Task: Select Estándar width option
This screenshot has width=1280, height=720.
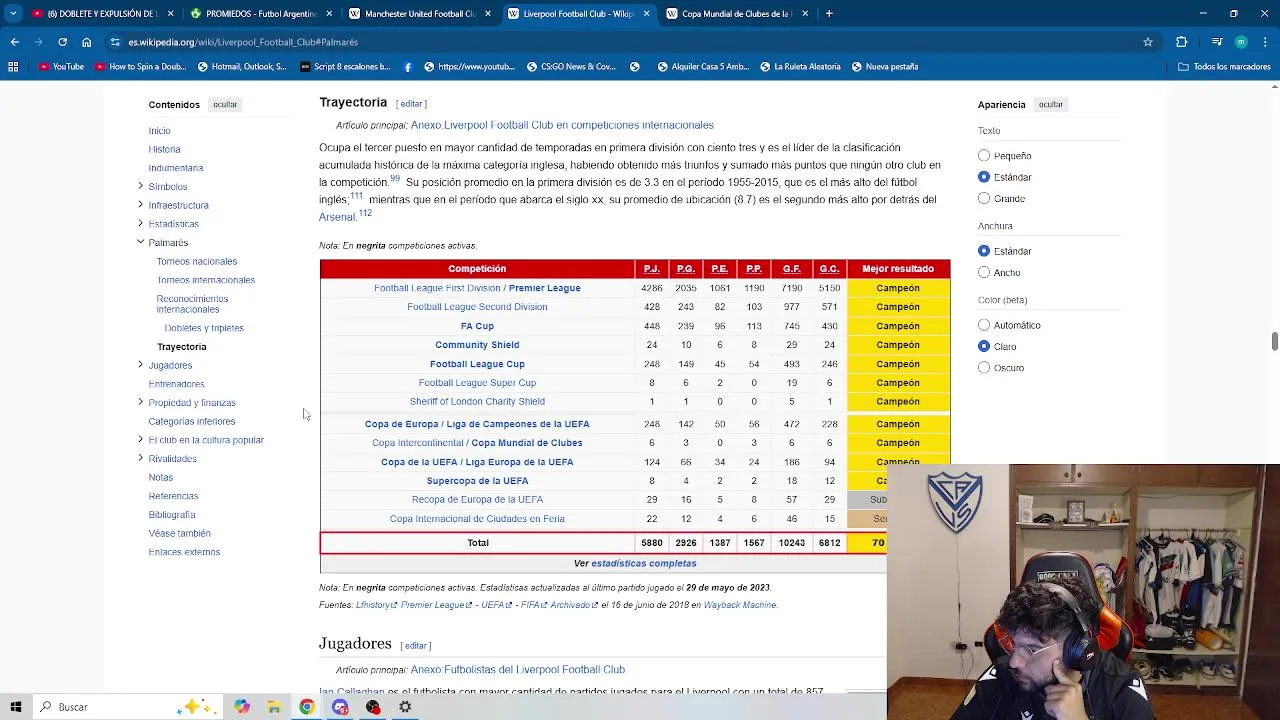Action: tap(984, 251)
